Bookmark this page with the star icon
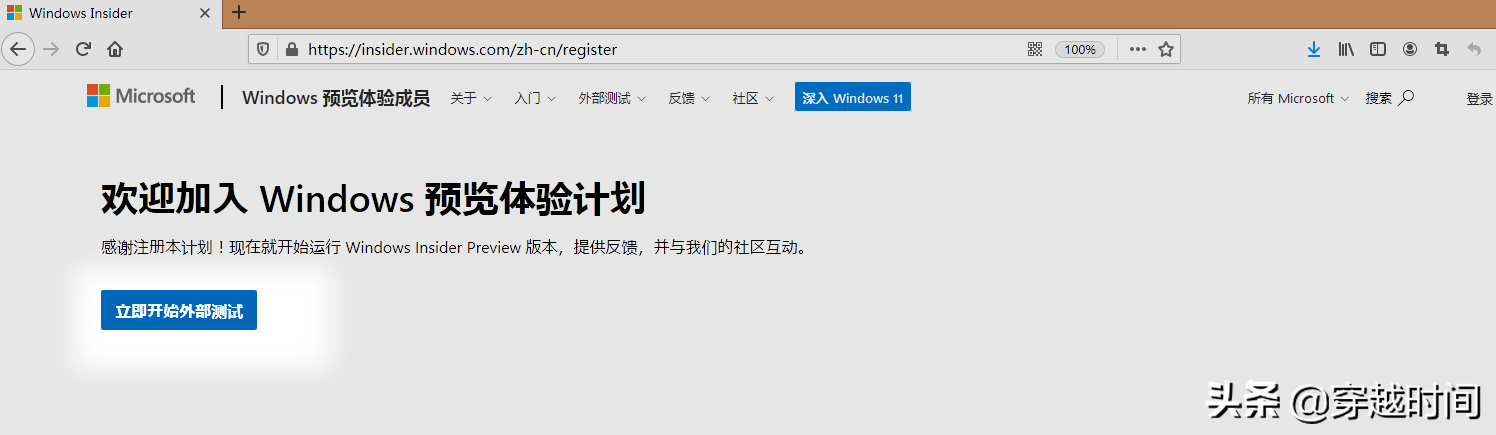Screen dimensions: 1496x435 (x=1166, y=49)
